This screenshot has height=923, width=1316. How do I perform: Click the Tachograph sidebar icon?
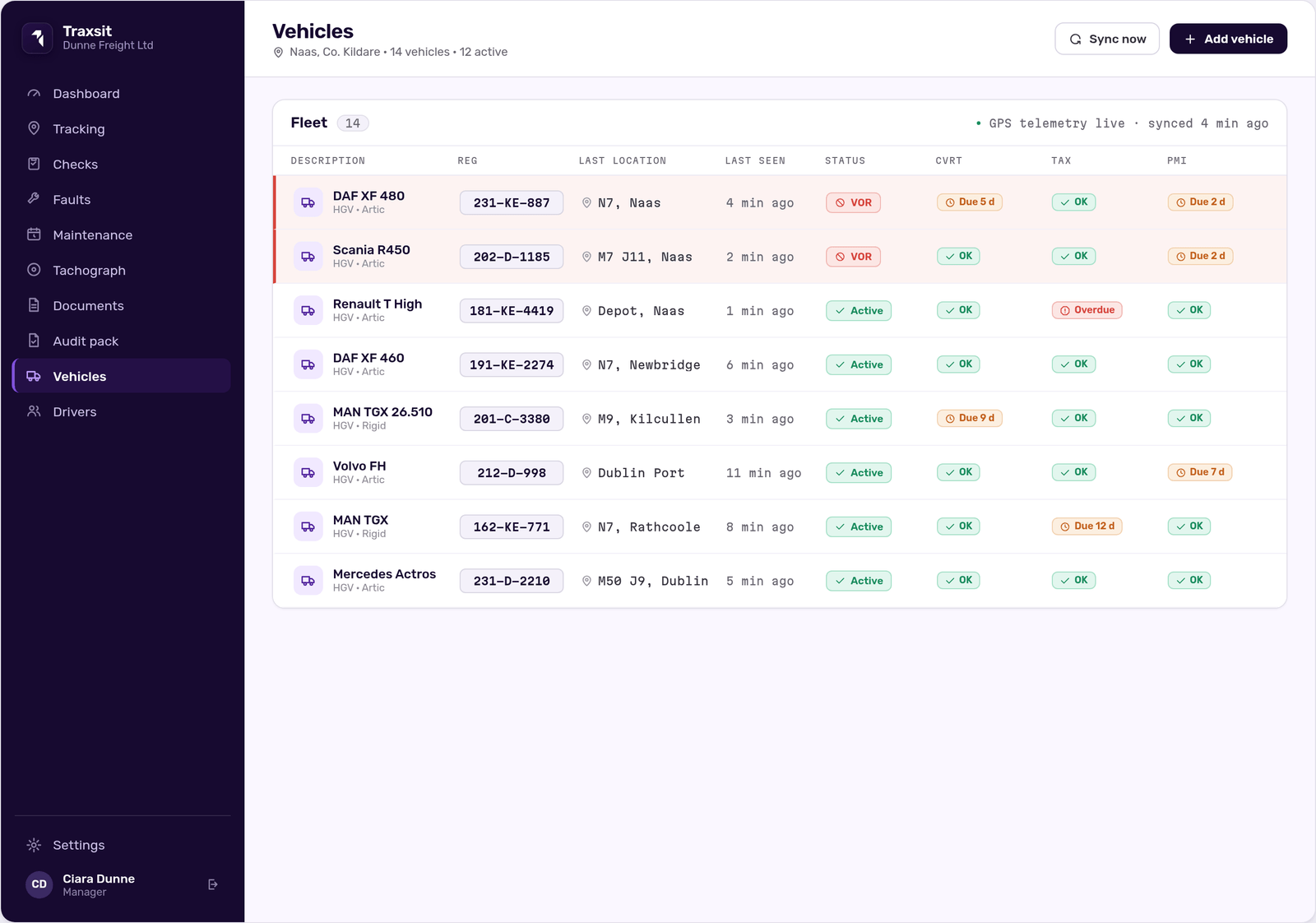tap(34, 270)
